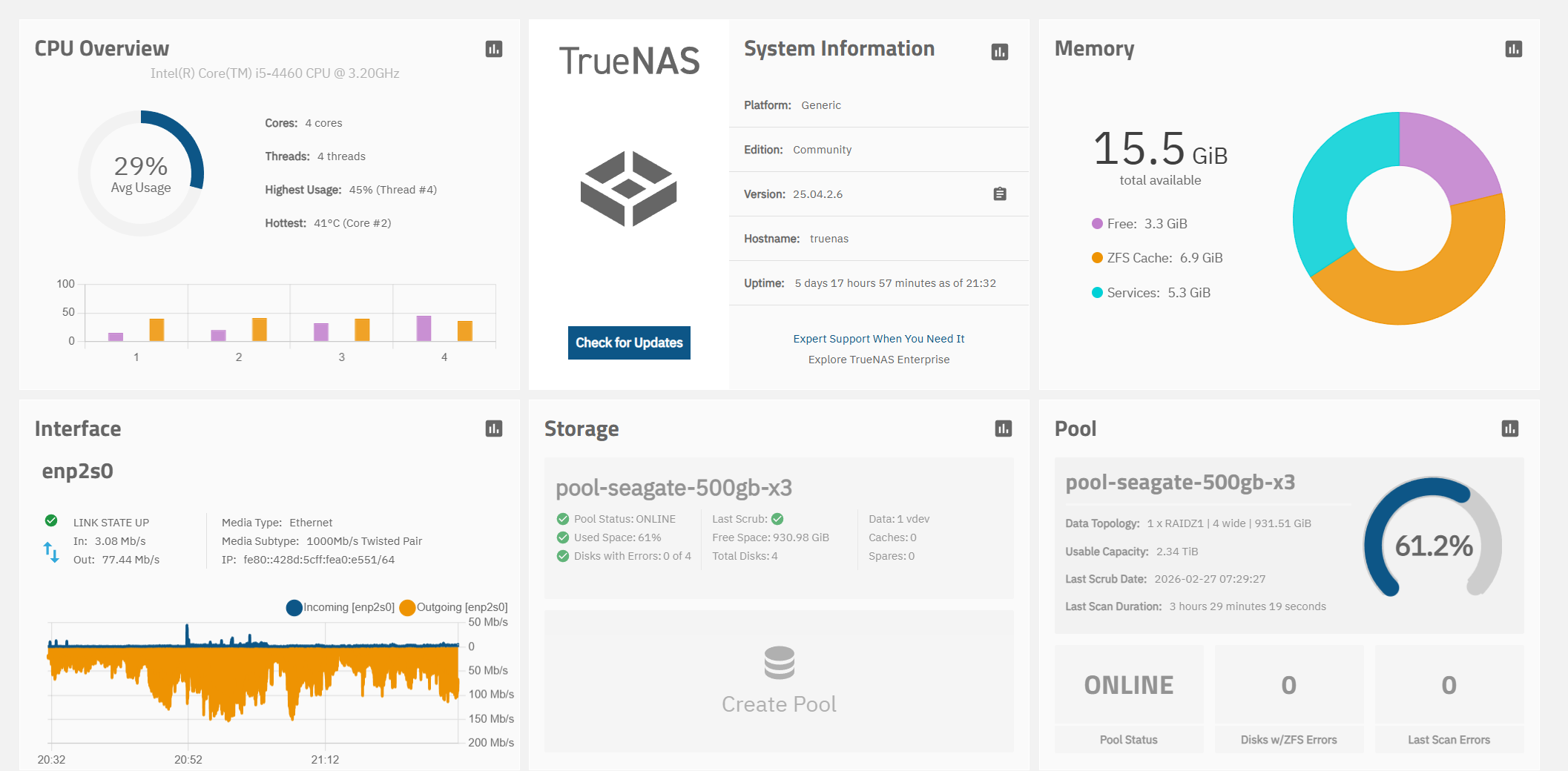Screen dimensions: 1568x771
Task: Click the Last Scan Errors tile
Action: (x=1449, y=699)
